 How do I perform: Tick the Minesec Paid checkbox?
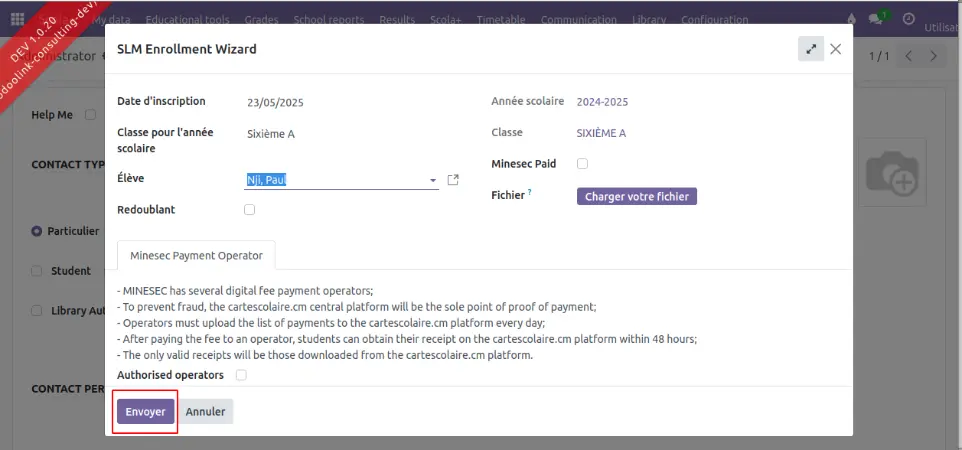[x=582, y=164]
